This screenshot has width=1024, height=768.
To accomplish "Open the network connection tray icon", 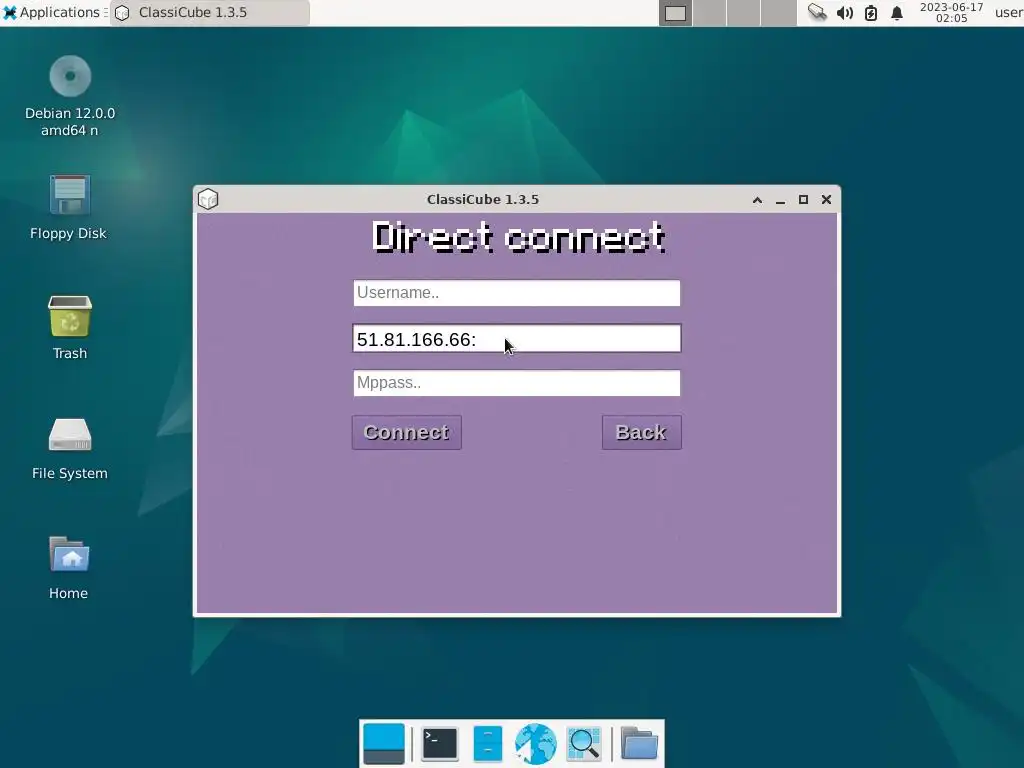I will pyautogui.click(x=817, y=12).
